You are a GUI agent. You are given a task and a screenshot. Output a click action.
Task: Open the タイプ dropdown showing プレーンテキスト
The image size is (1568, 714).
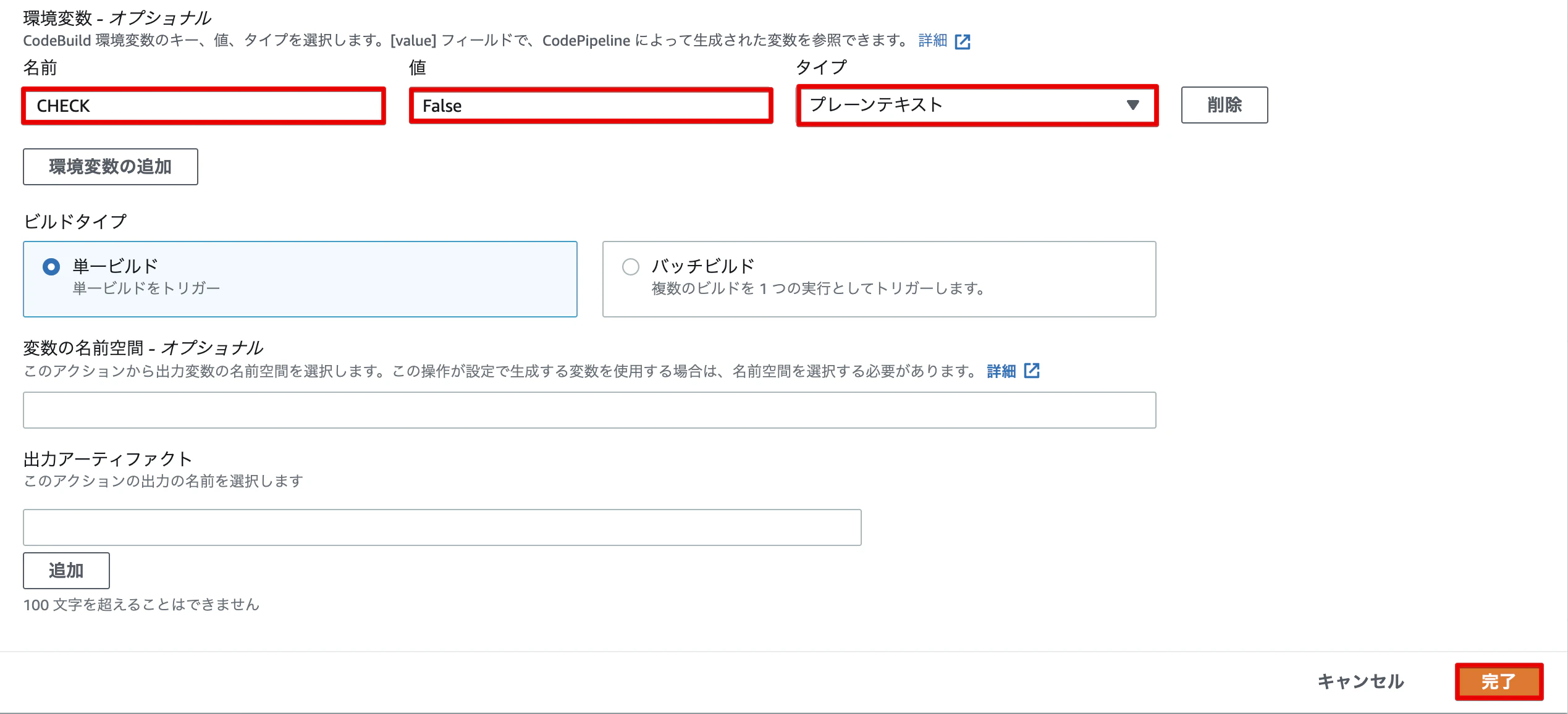click(977, 105)
